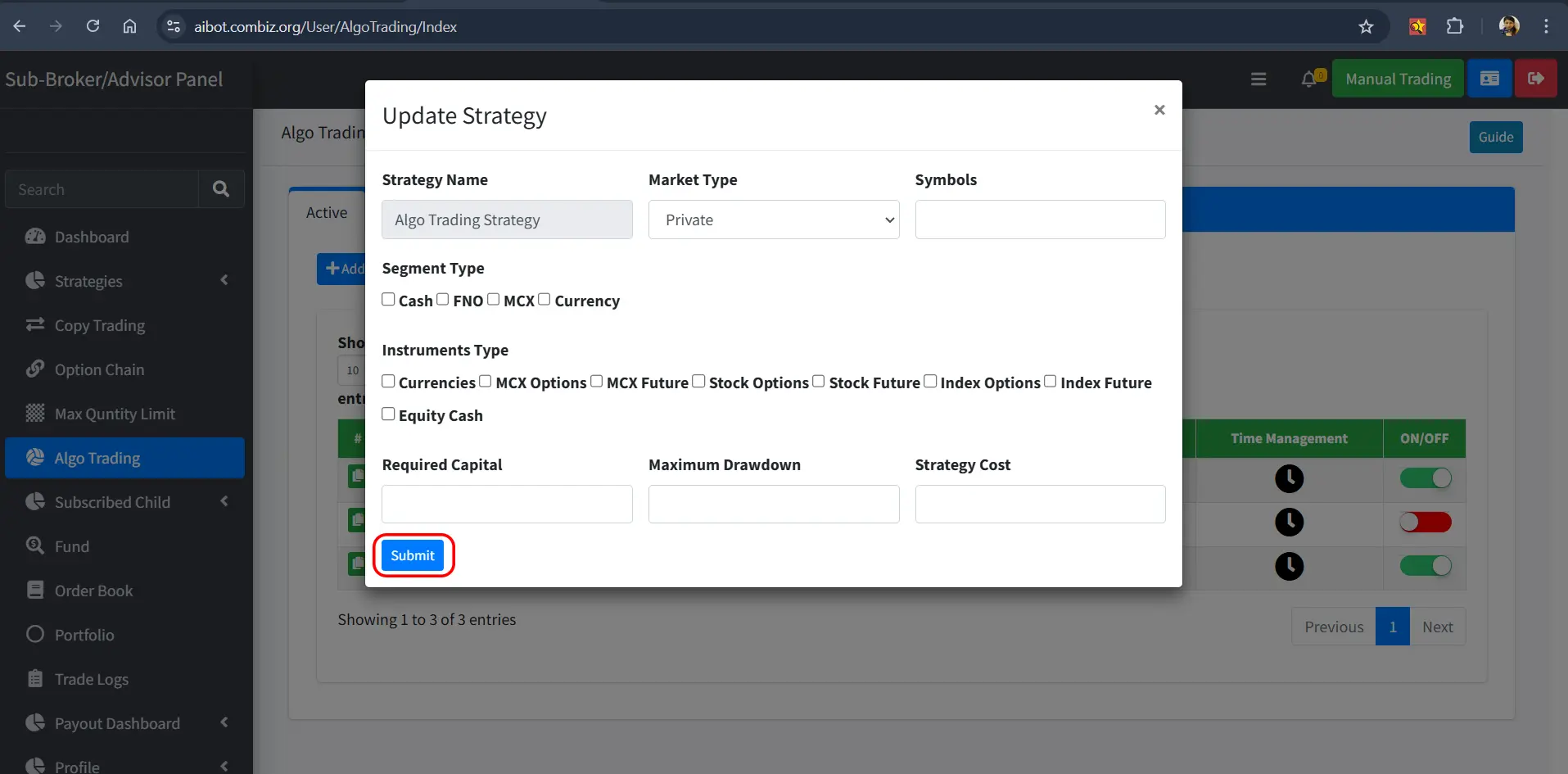This screenshot has height=774, width=1568.
Task: Open the Manual Trading button
Action: [1398, 79]
